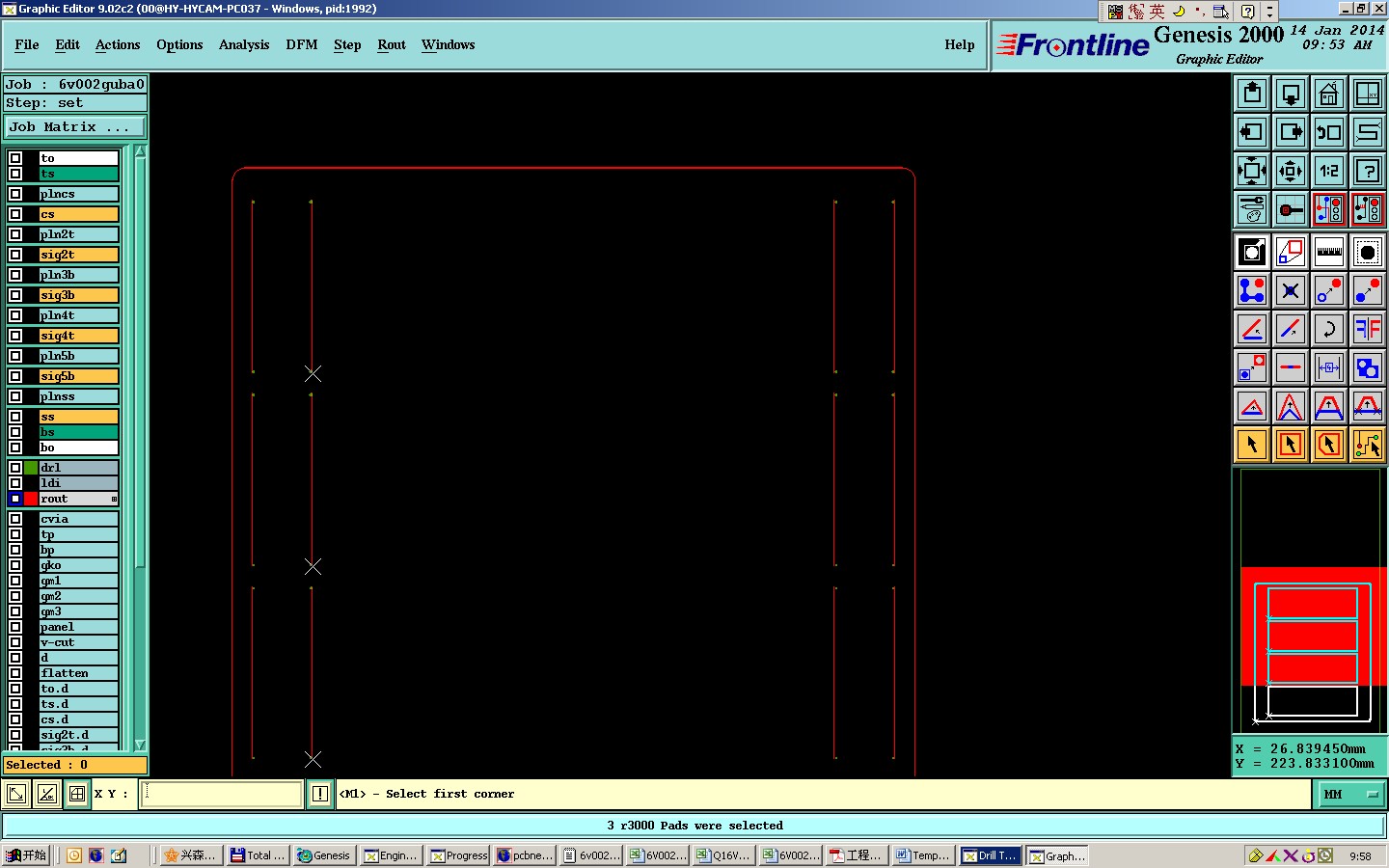
Task: Open the Rout menu
Action: click(392, 44)
